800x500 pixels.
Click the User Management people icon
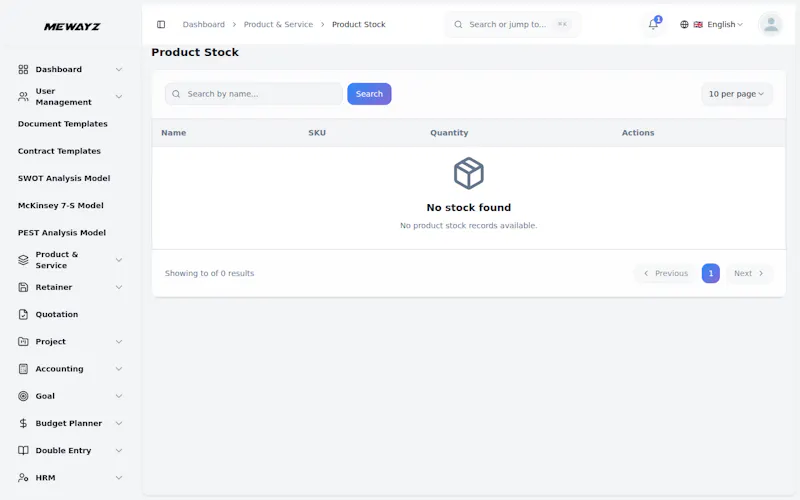tap(23, 96)
